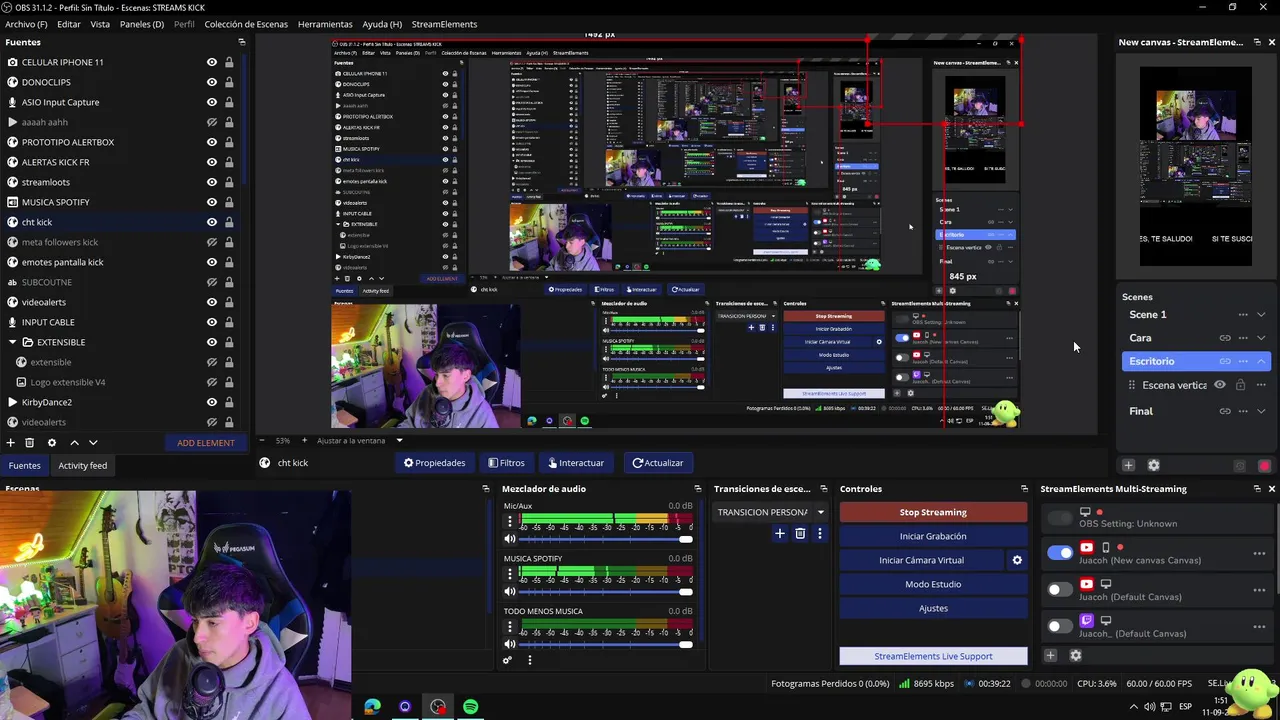1280x720 pixels.
Task: Open the StreamElements menu
Action: pyautogui.click(x=444, y=24)
